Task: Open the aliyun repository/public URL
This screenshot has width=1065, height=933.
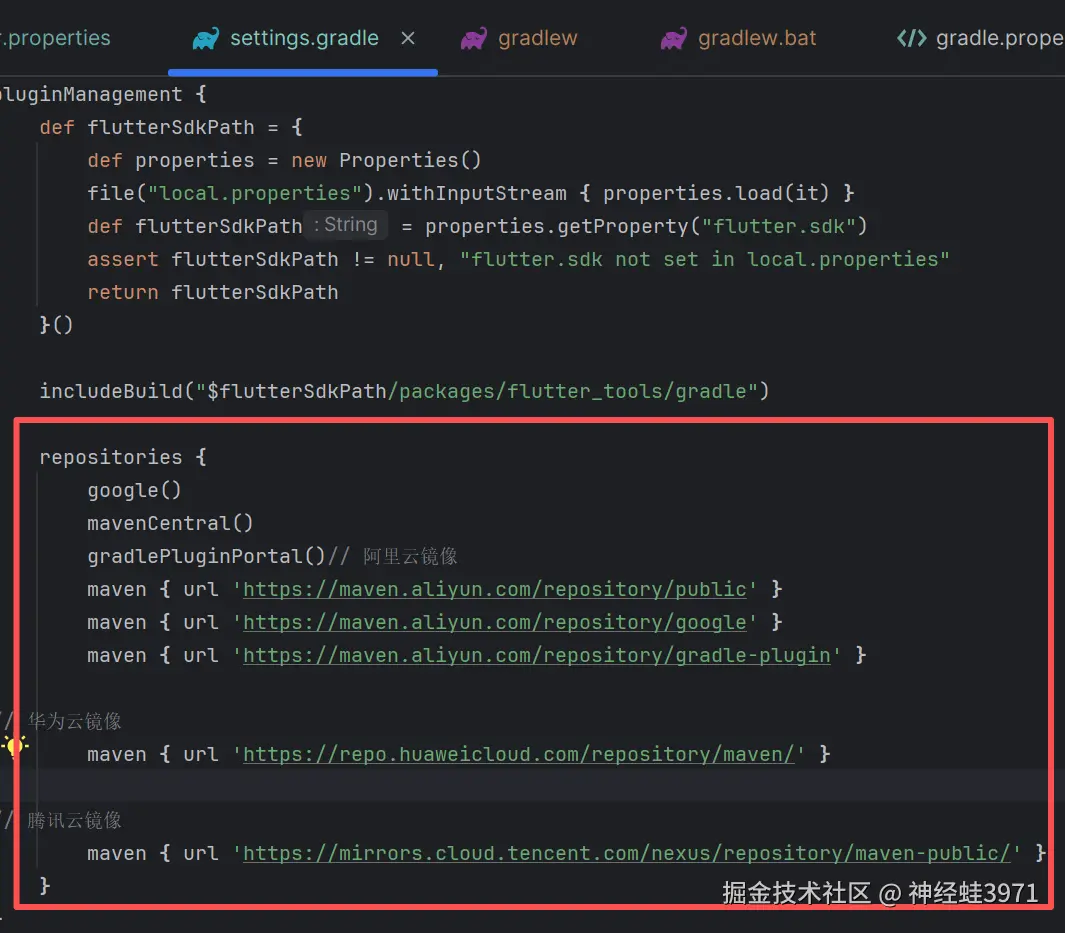Action: pyautogui.click(x=495, y=589)
